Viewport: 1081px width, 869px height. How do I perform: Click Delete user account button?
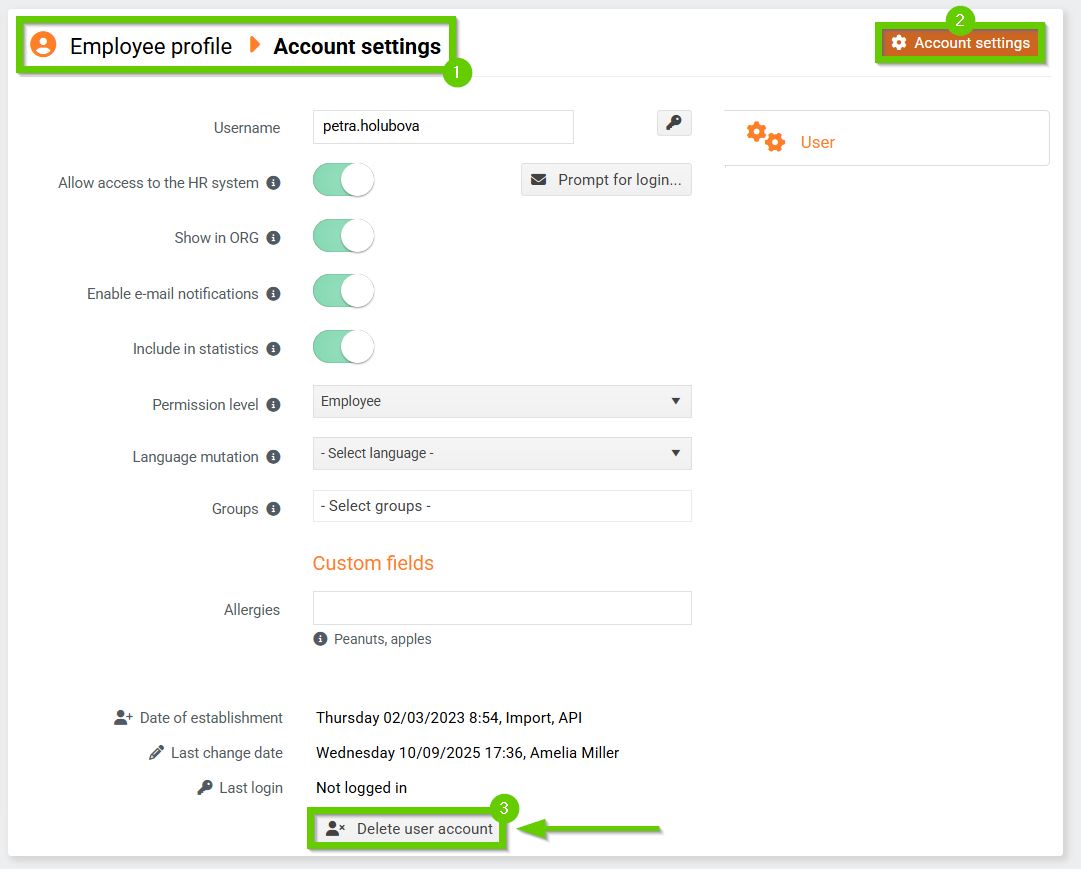coord(410,829)
